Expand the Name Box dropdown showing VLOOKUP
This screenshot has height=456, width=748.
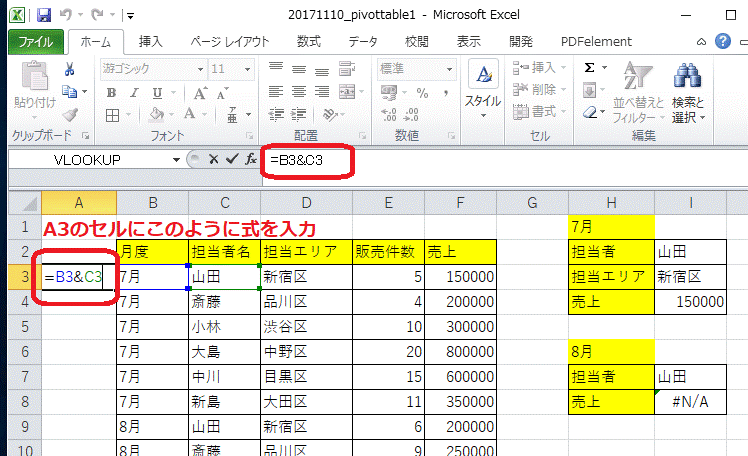177,159
